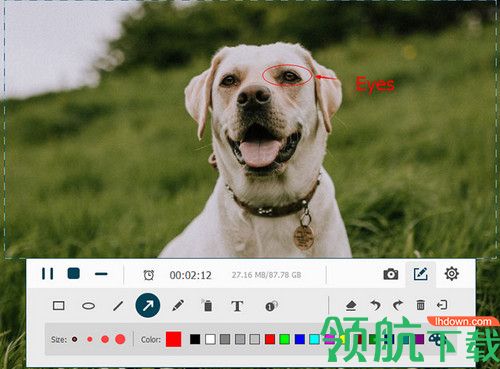Choose the second brush size dot
Image resolution: width=500 pixels, height=369 pixels.
(x=90, y=339)
